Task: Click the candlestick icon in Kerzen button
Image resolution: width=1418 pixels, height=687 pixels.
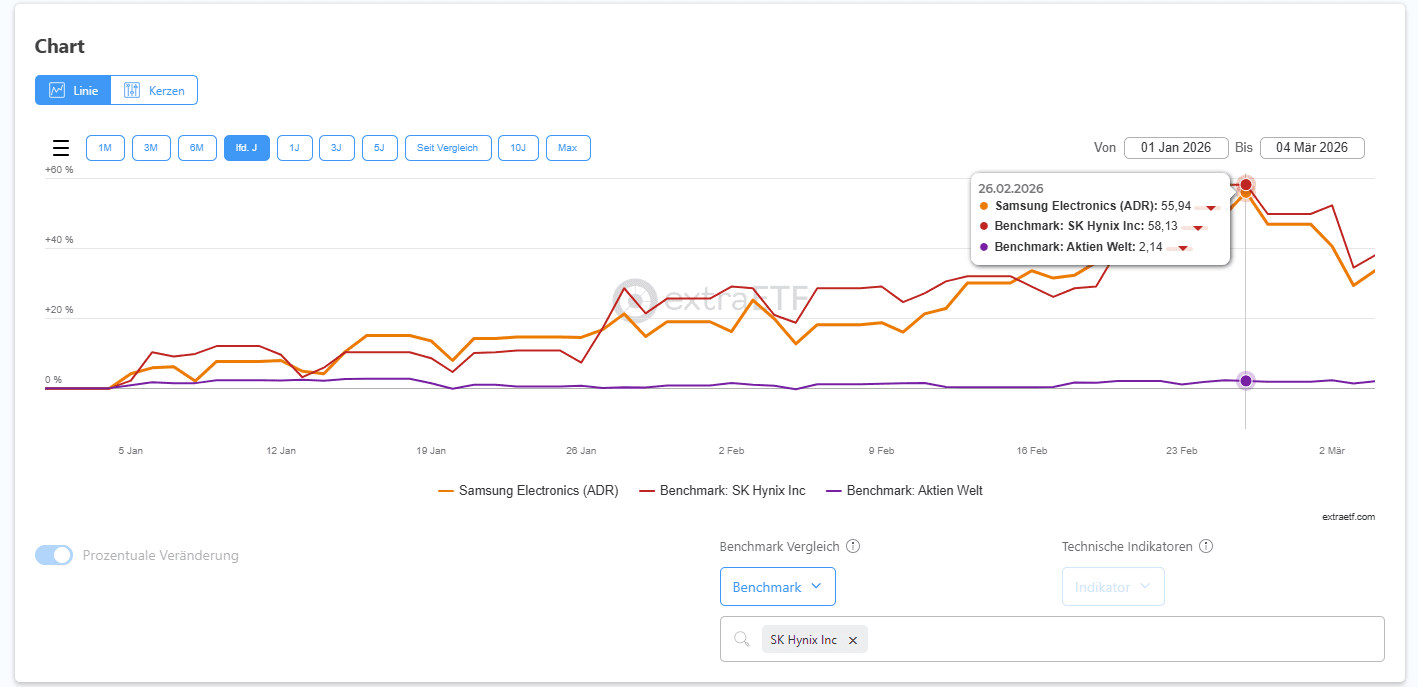Action: (132, 90)
